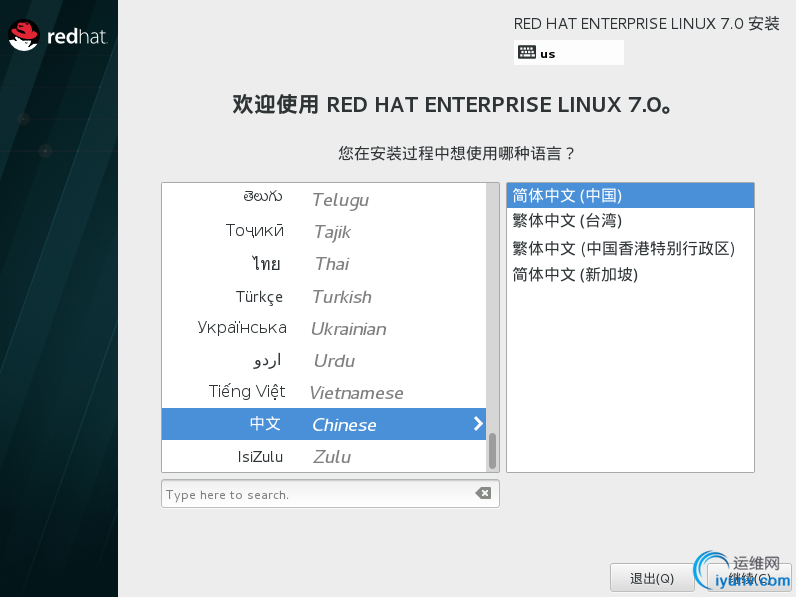Open the us keyboard layout selector
This screenshot has height=597, width=796.
[x=569, y=53]
